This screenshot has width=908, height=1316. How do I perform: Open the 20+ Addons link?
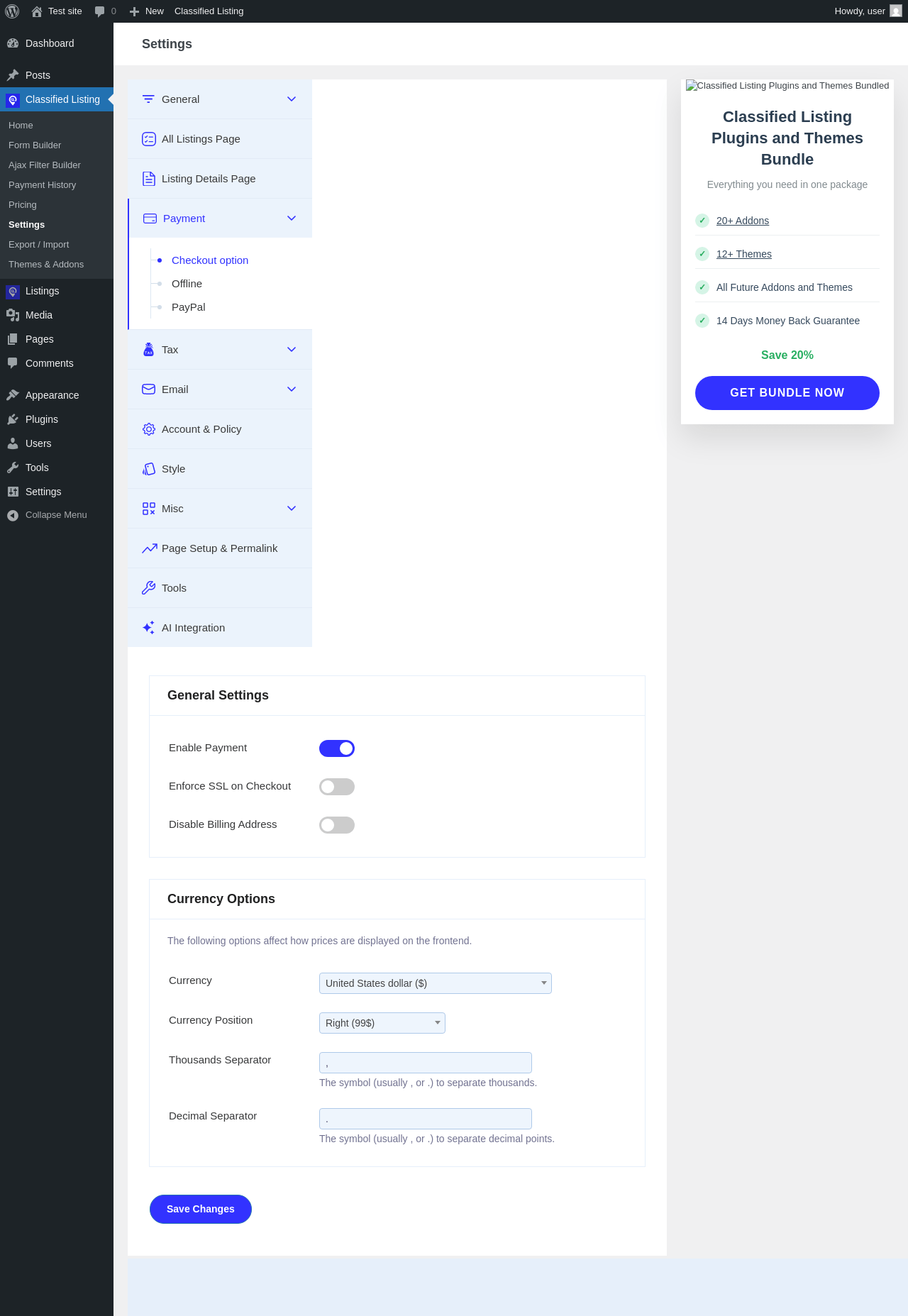[743, 221]
